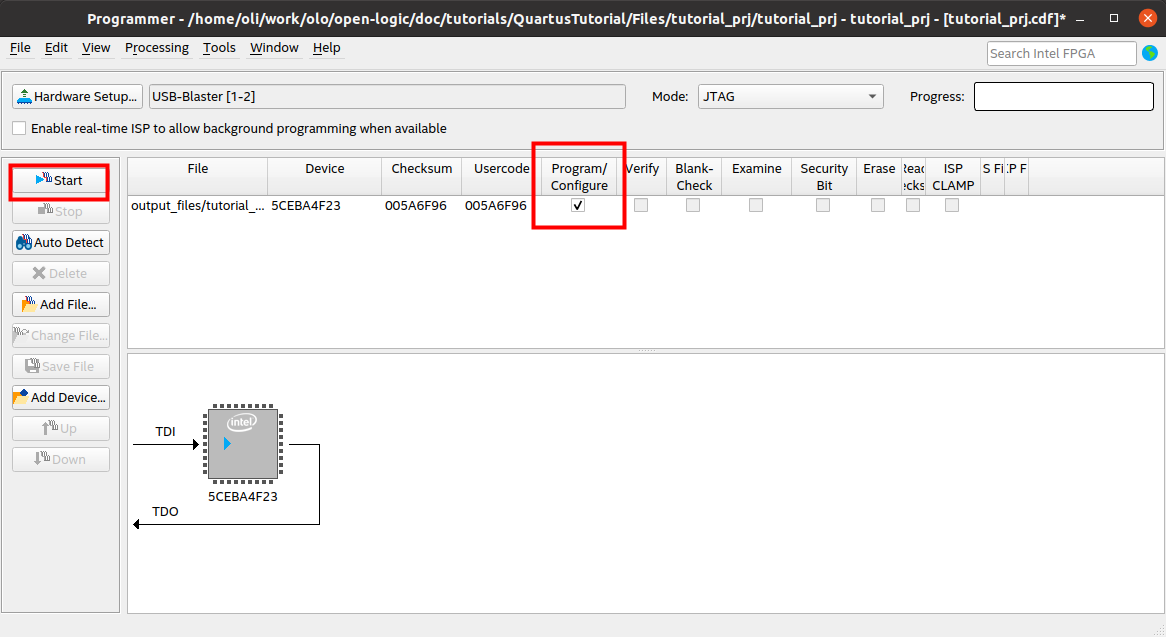Open the Window menu
1166x637 pixels.
[274, 48]
